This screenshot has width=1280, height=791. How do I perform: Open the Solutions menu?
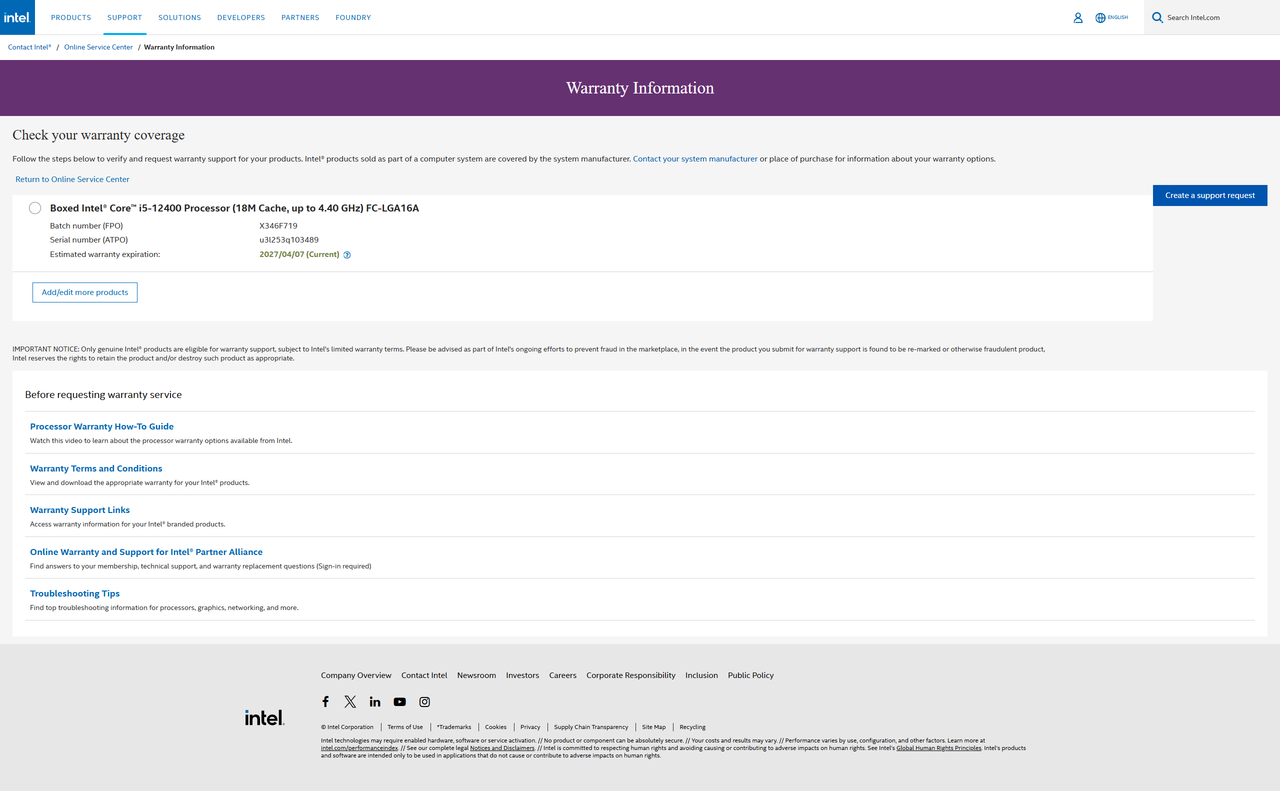click(x=180, y=18)
